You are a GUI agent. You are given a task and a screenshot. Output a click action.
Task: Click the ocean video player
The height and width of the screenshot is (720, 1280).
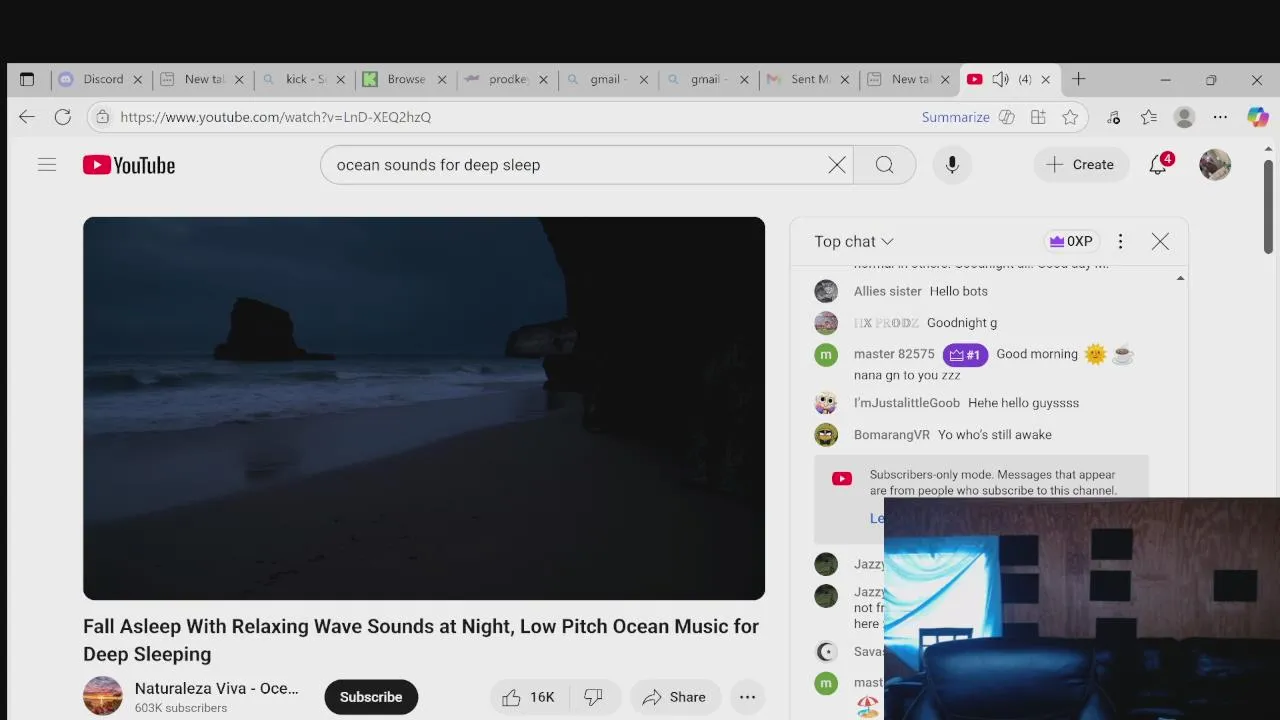coord(424,408)
